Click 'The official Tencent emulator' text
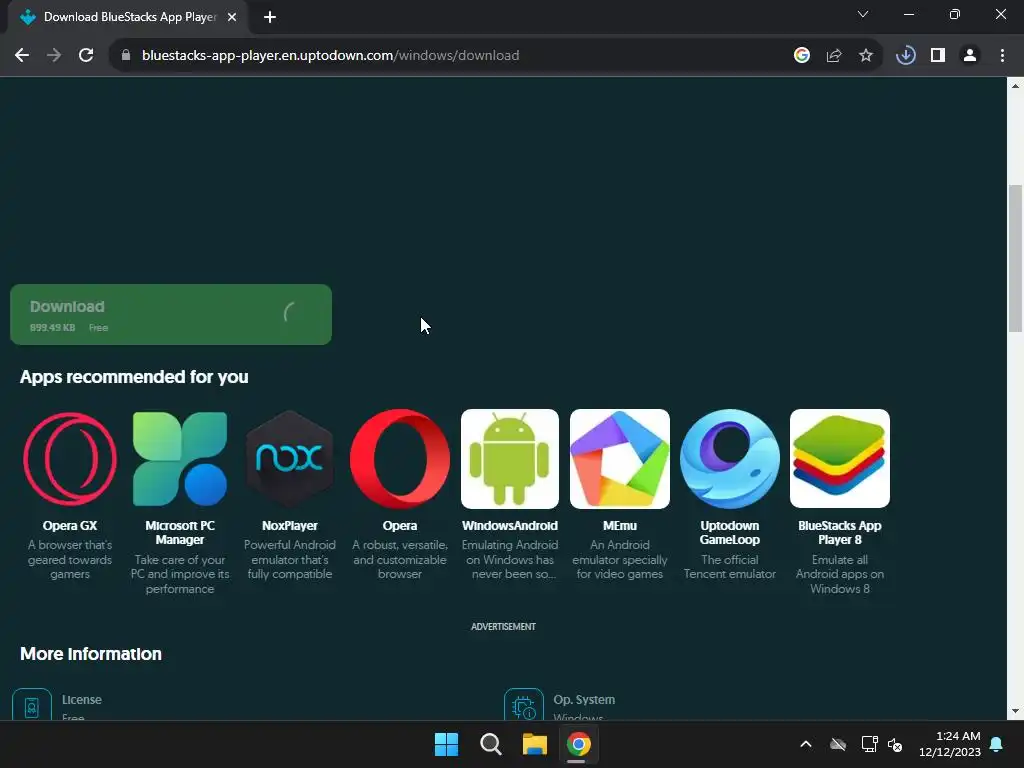This screenshot has height=768, width=1024. coord(729,567)
